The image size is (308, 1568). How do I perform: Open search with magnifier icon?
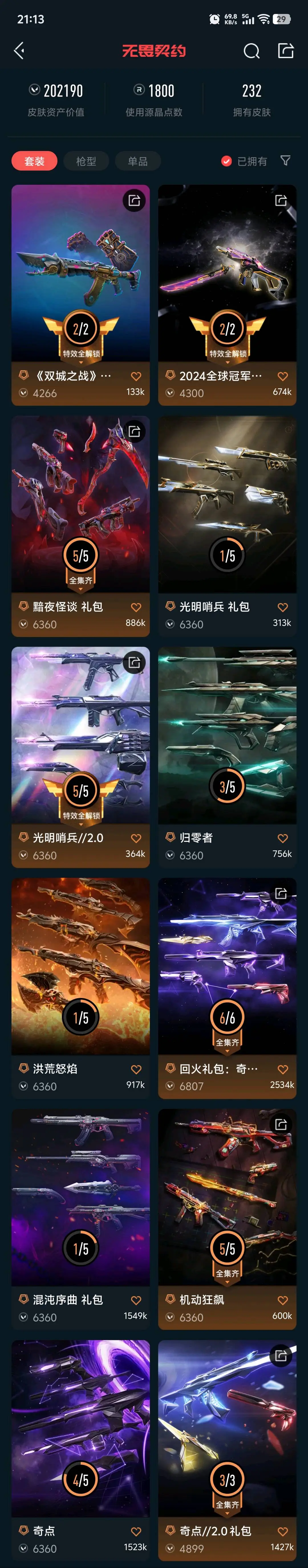(x=252, y=51)
